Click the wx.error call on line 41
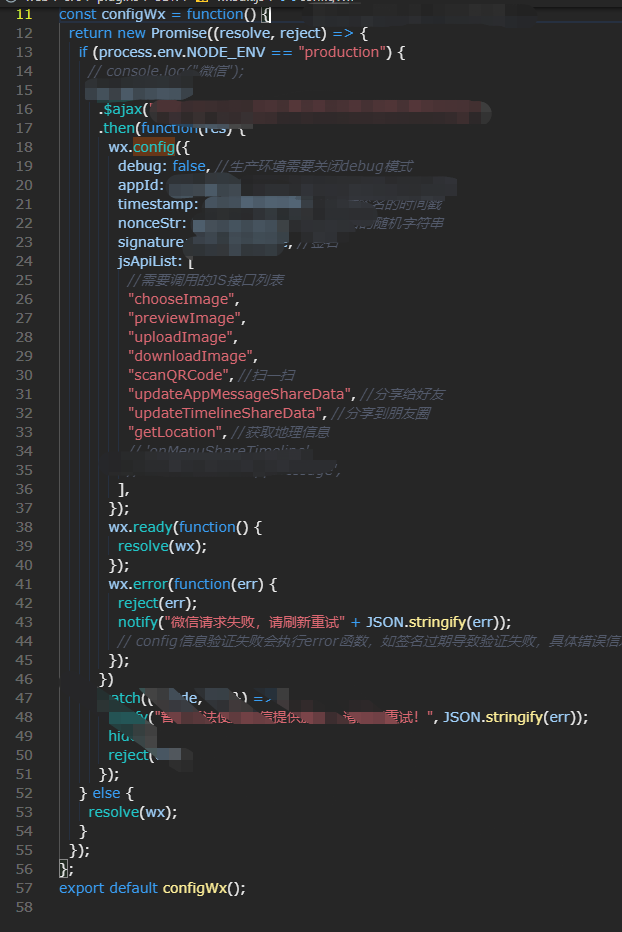The image size is (622, 932). (x=138, y=585)
